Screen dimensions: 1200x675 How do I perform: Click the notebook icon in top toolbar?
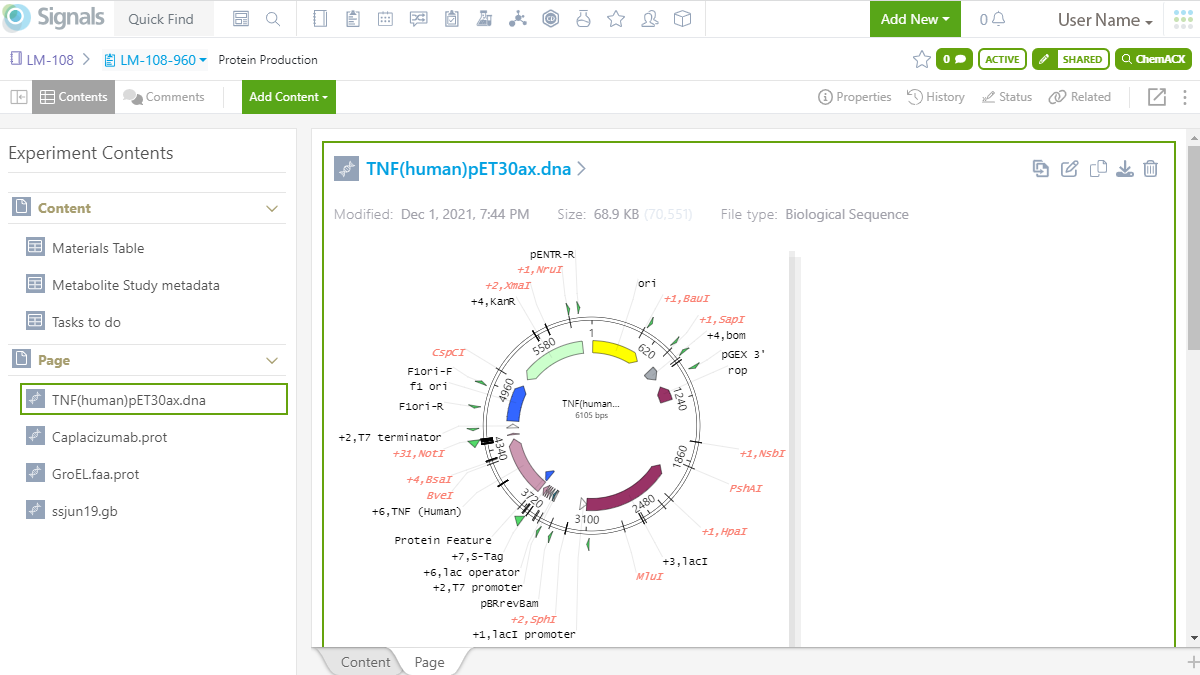pos(320,19)
